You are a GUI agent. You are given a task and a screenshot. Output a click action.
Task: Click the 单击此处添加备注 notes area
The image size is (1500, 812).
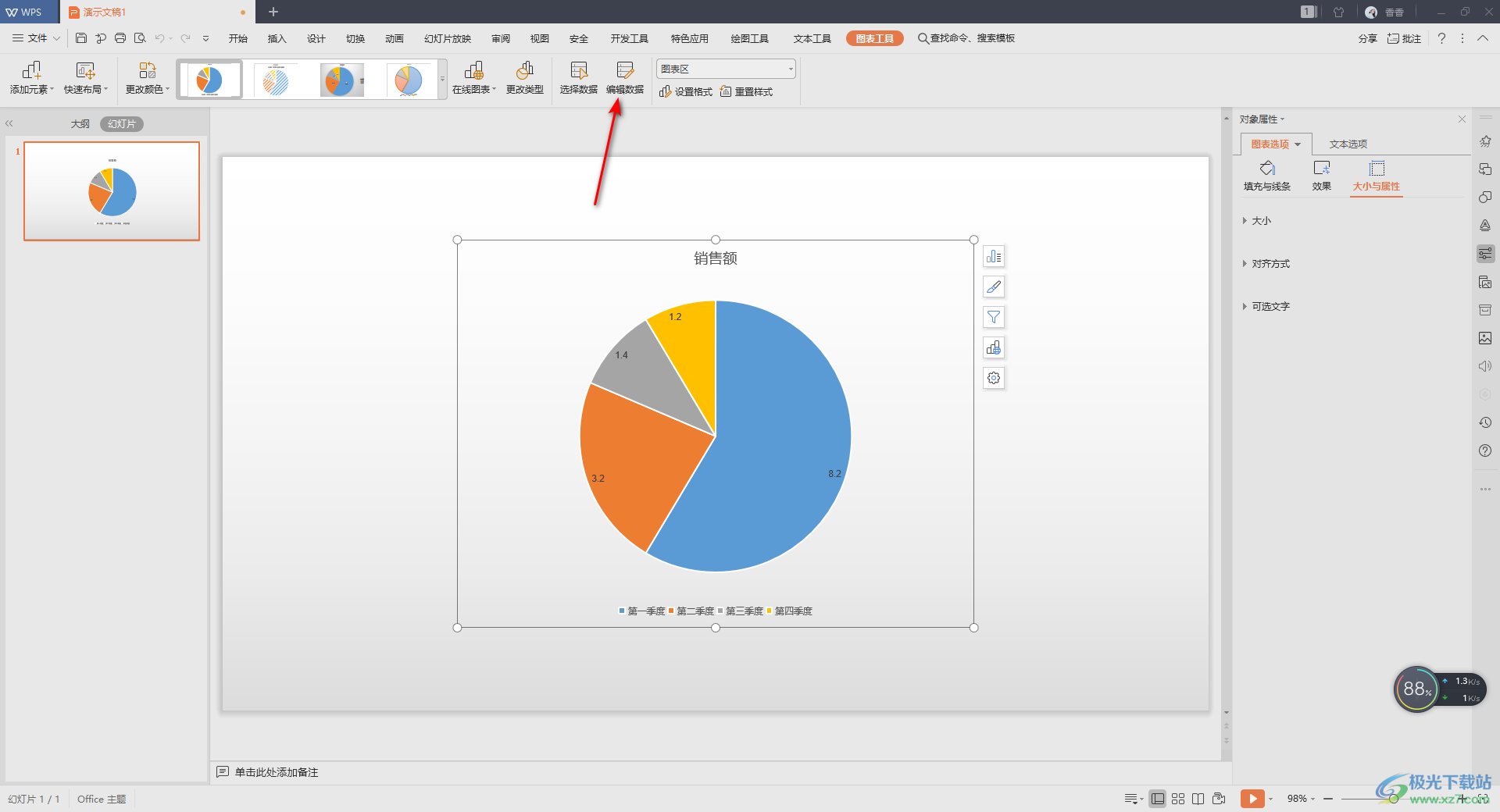coord(276,772)
